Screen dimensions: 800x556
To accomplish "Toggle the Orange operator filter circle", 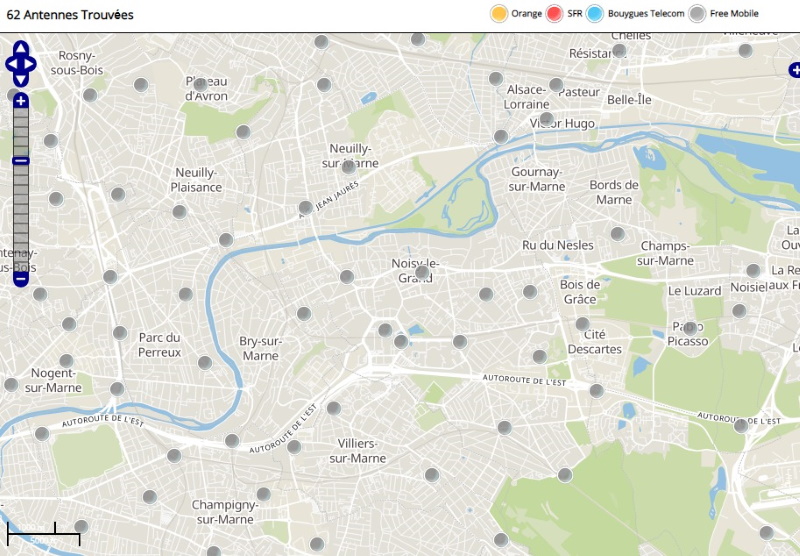I will click(x=498, y=13).
